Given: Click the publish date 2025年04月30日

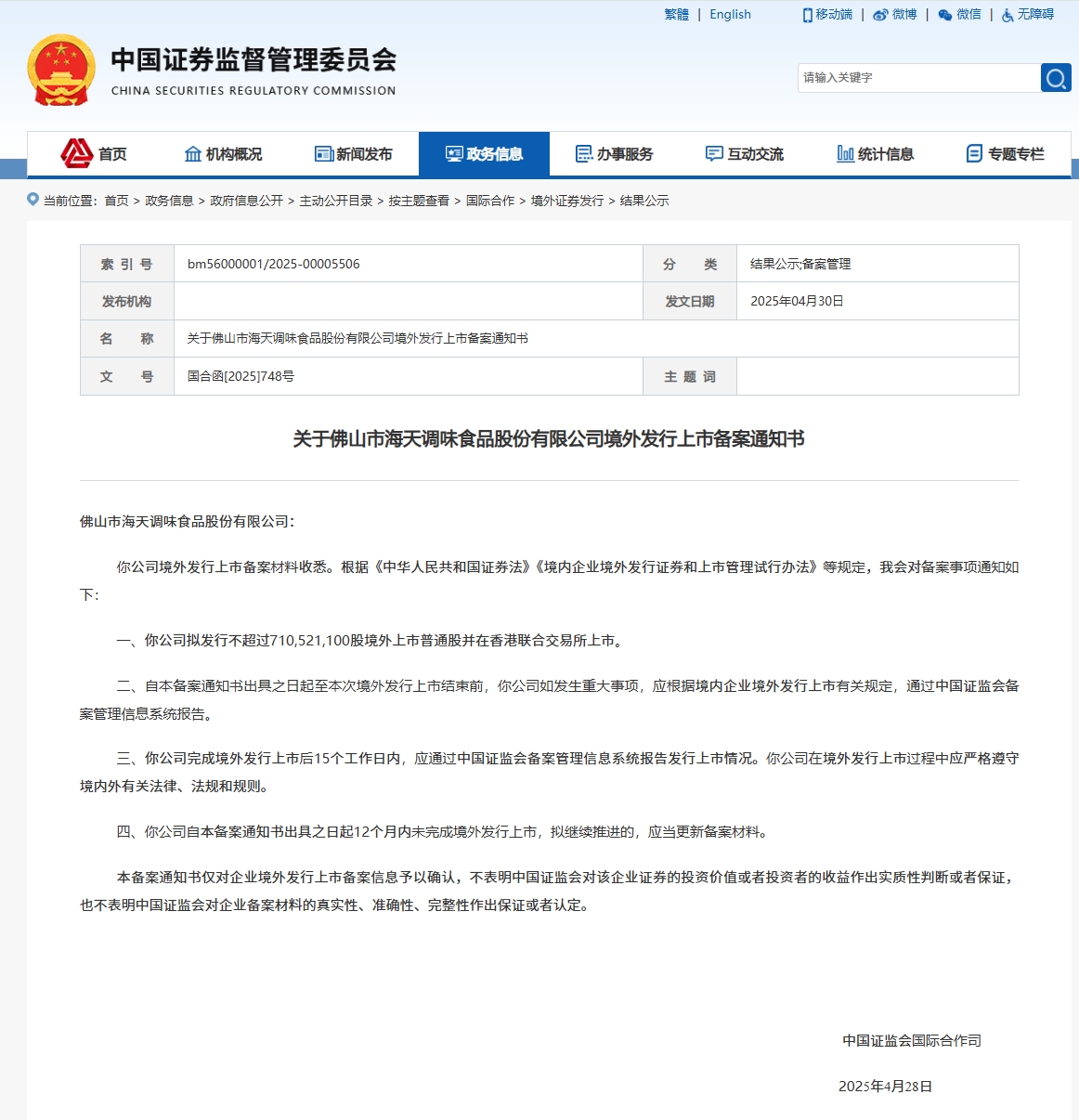Looking at the screenshot, I should 797,301.
